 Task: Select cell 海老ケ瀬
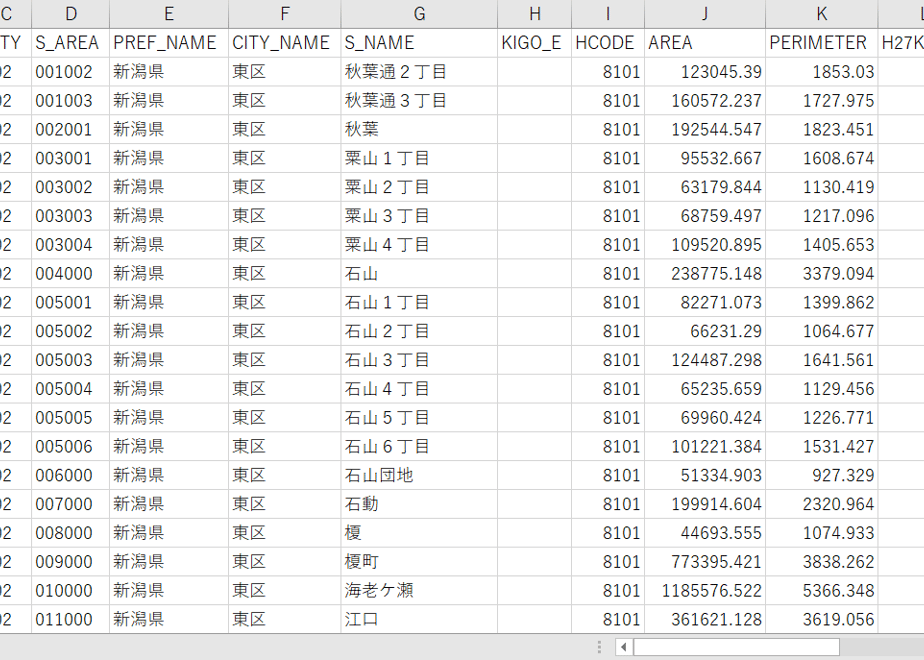[x=419, y=591]
